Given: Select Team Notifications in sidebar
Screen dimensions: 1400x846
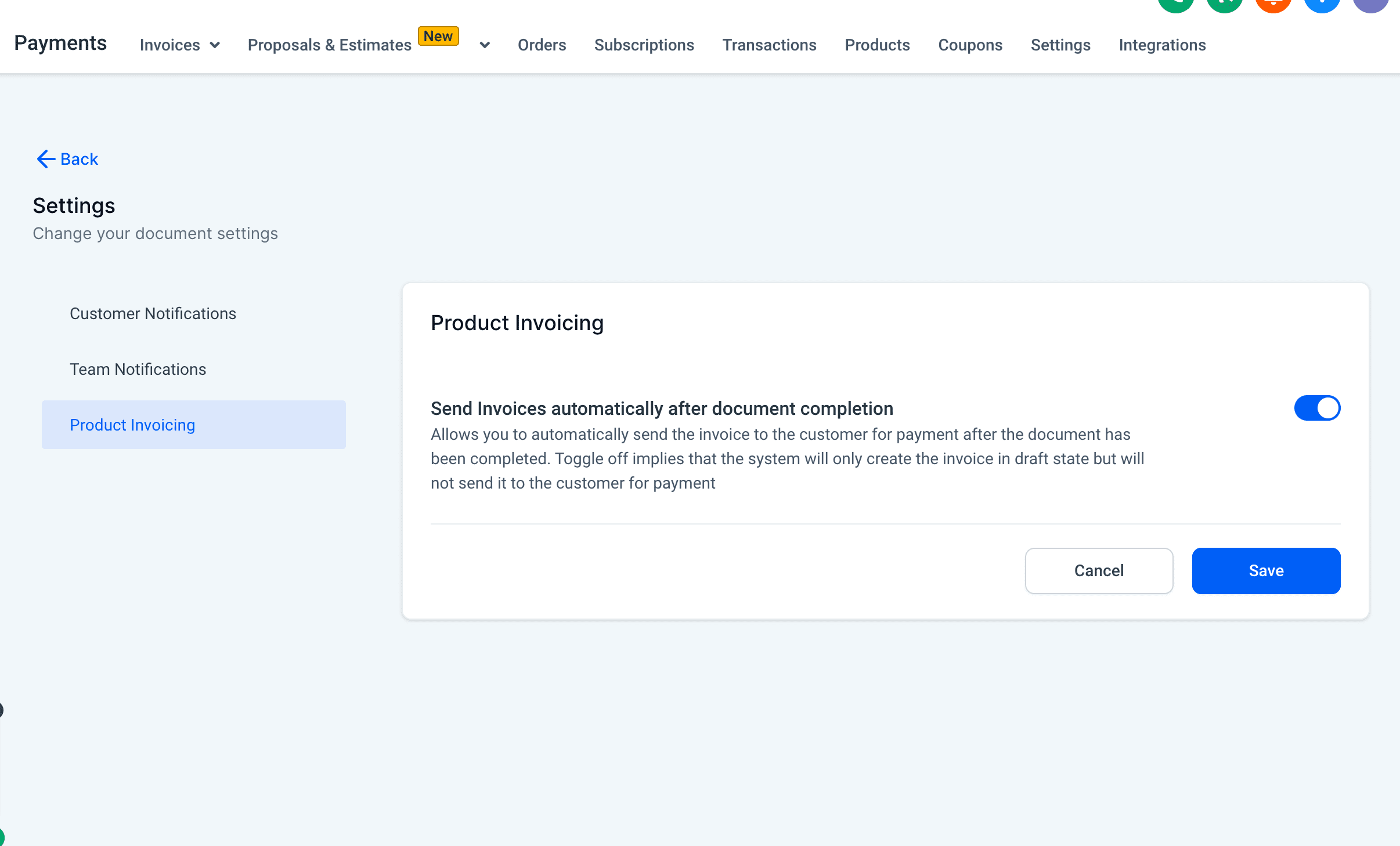Looking at the screenshot, I should tap(194, 369).
